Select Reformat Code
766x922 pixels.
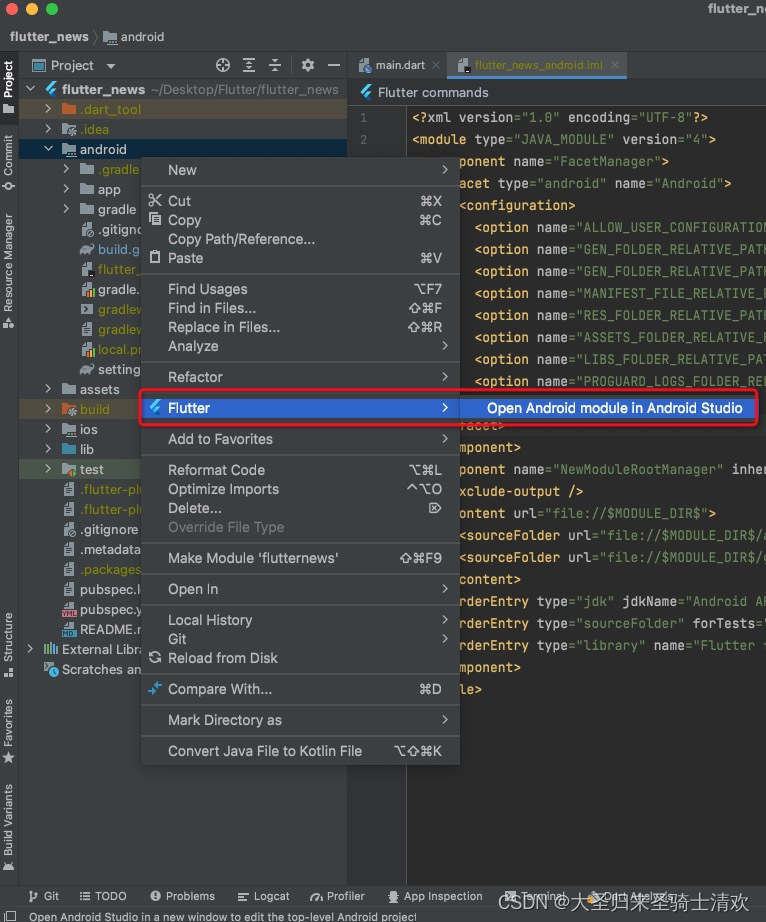(x=300, y=470)
